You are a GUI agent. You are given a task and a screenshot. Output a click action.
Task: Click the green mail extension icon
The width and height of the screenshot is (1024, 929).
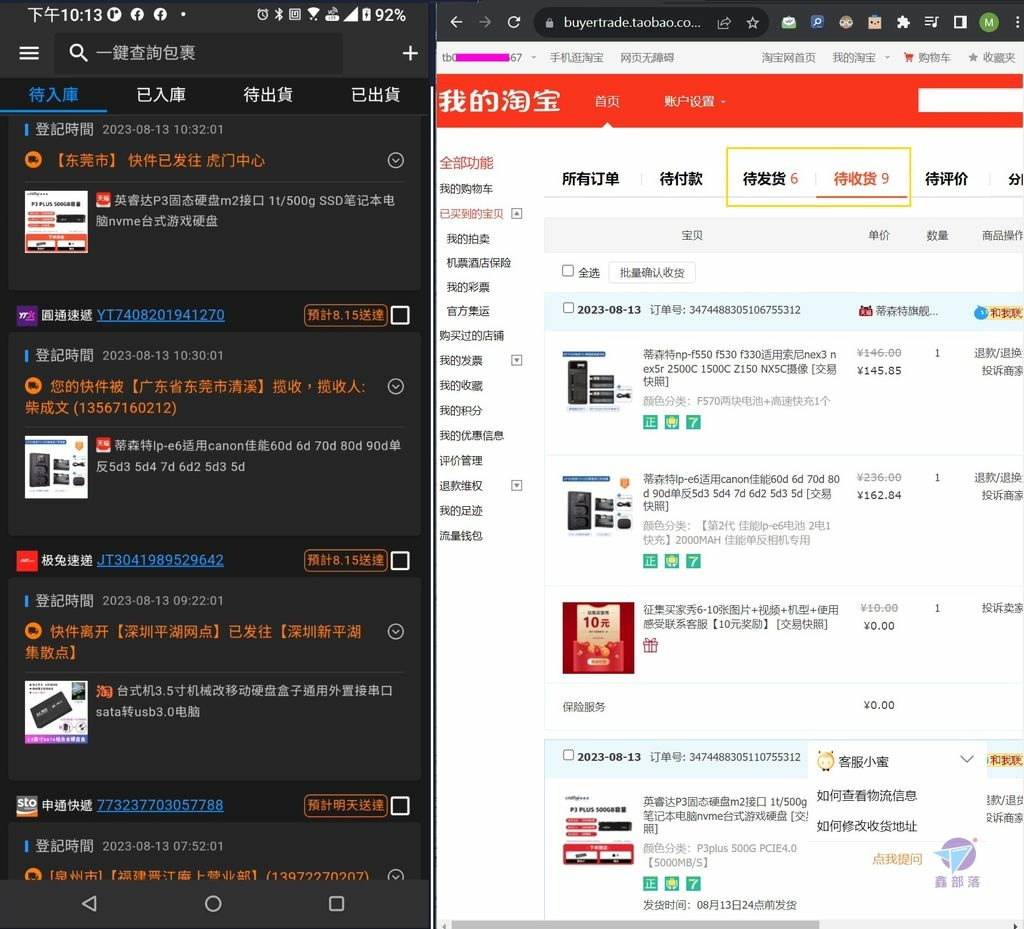pos(789,22)
